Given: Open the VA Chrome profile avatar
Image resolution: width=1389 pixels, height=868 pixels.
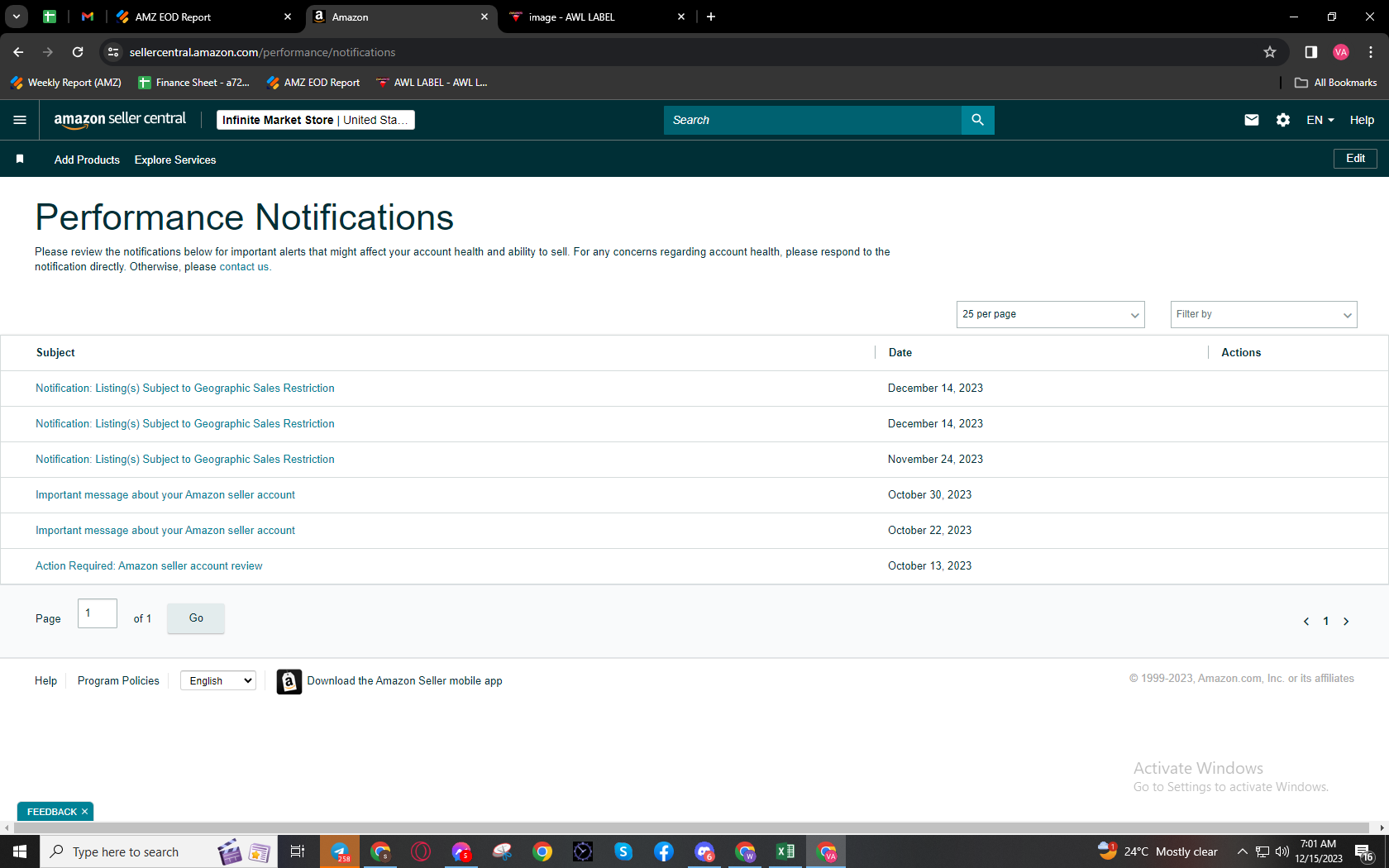Looking at the screenshot, I should (1341, 52).
